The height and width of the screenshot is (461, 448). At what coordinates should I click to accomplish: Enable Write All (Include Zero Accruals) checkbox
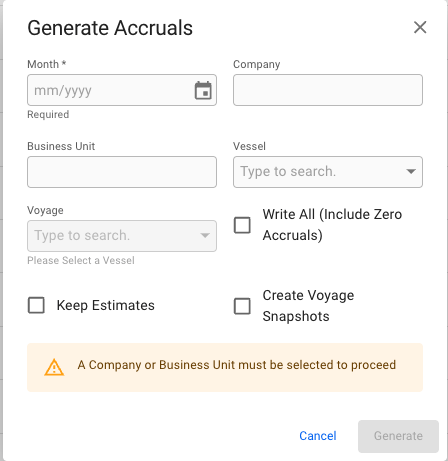[x=242, y=225]
